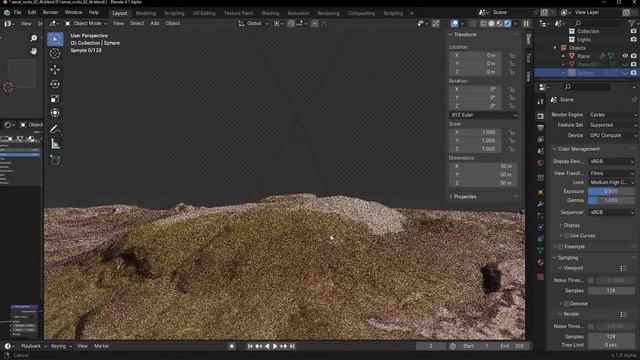
Task: Switch to Wireframe viewport shading
Action: tap(484, 24)
